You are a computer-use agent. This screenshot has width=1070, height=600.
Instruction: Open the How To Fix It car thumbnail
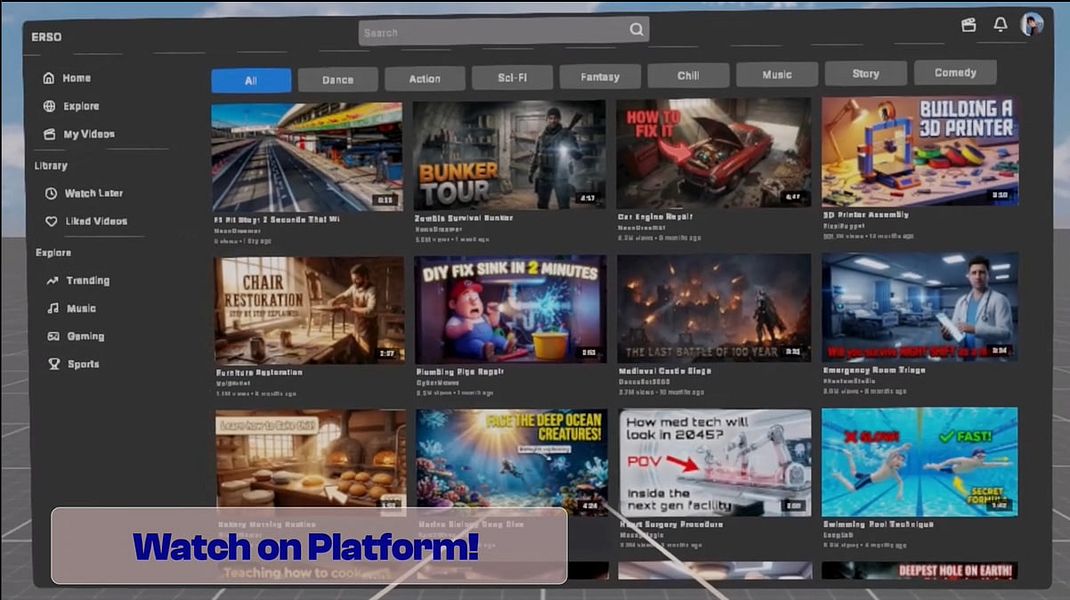click(x=714, y=153)
